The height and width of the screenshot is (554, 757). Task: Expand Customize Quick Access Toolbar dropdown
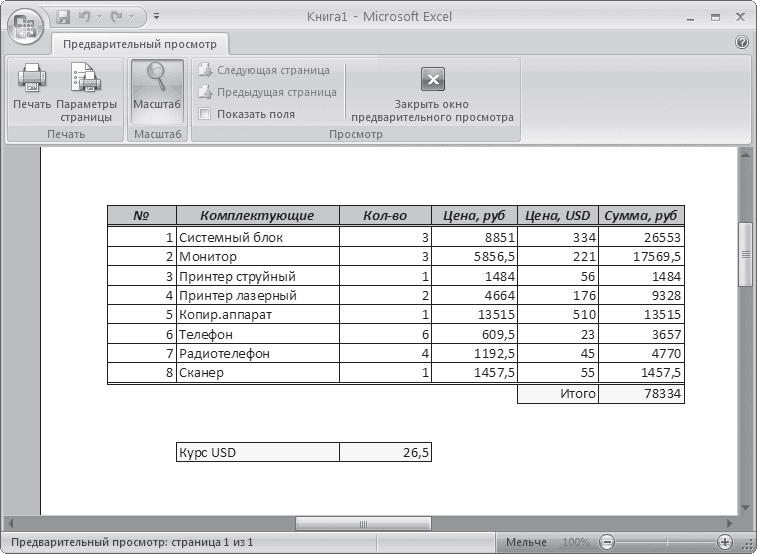click(x=156, y=17)
